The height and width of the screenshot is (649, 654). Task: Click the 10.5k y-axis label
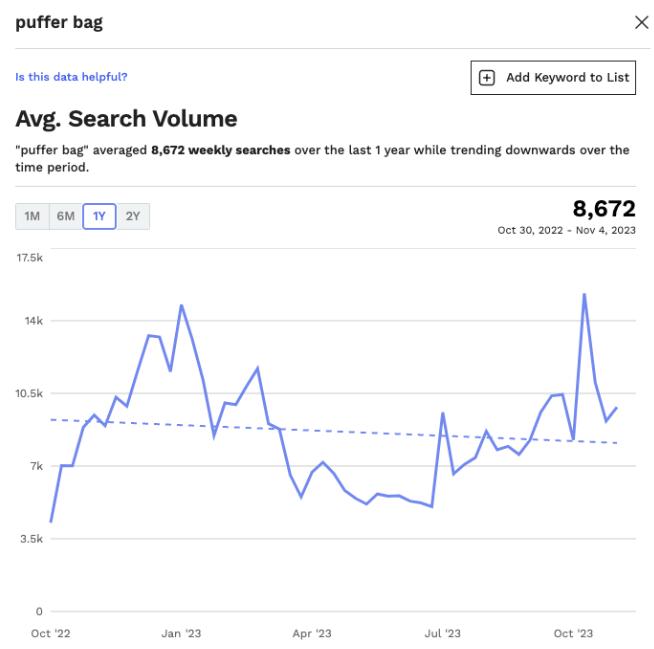coord(29,393)
